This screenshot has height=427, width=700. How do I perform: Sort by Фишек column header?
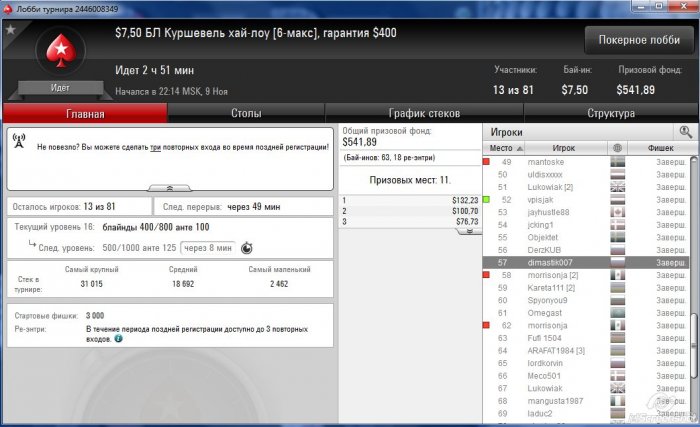click(662, 148)
